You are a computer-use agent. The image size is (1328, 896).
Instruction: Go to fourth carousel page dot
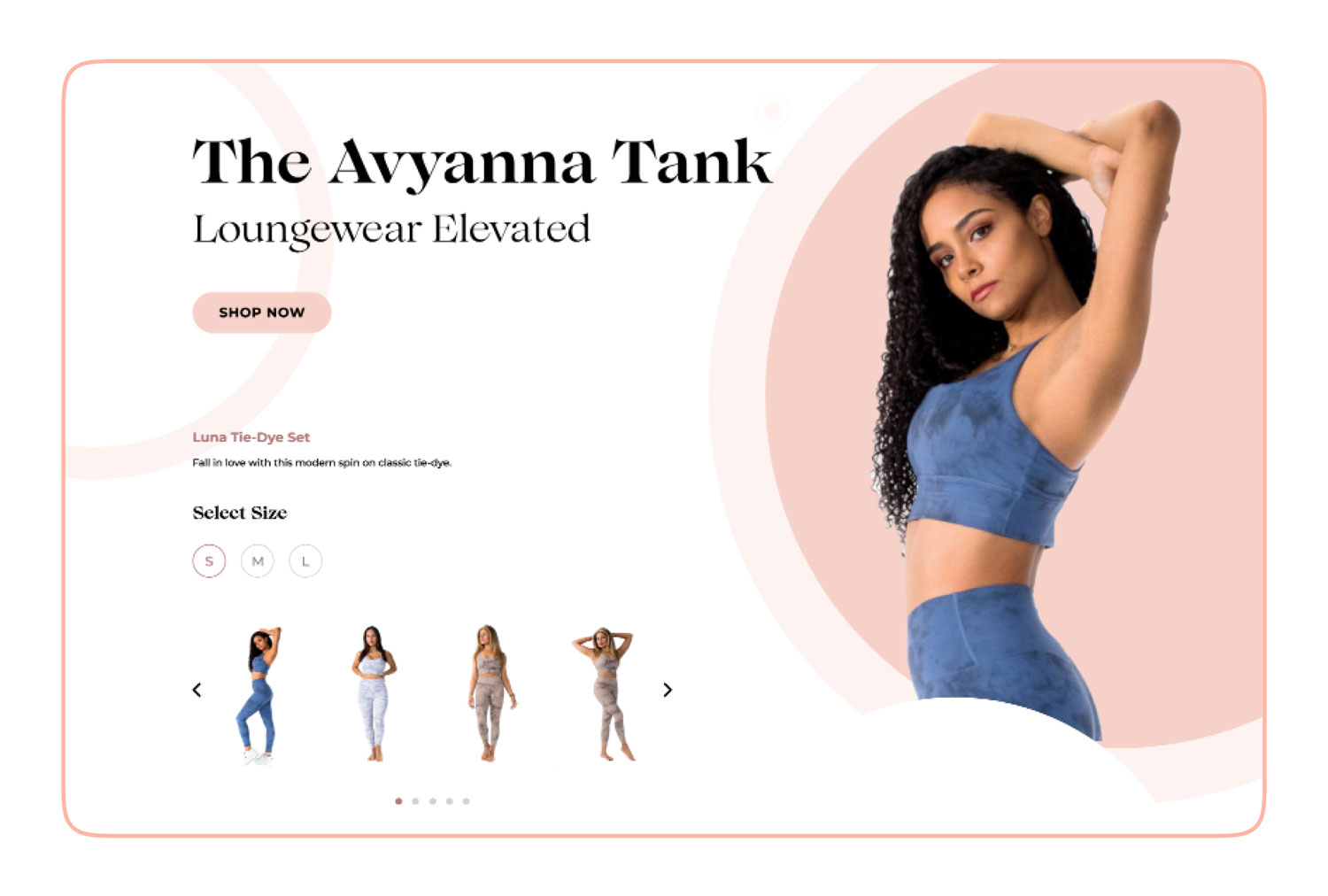449,801
